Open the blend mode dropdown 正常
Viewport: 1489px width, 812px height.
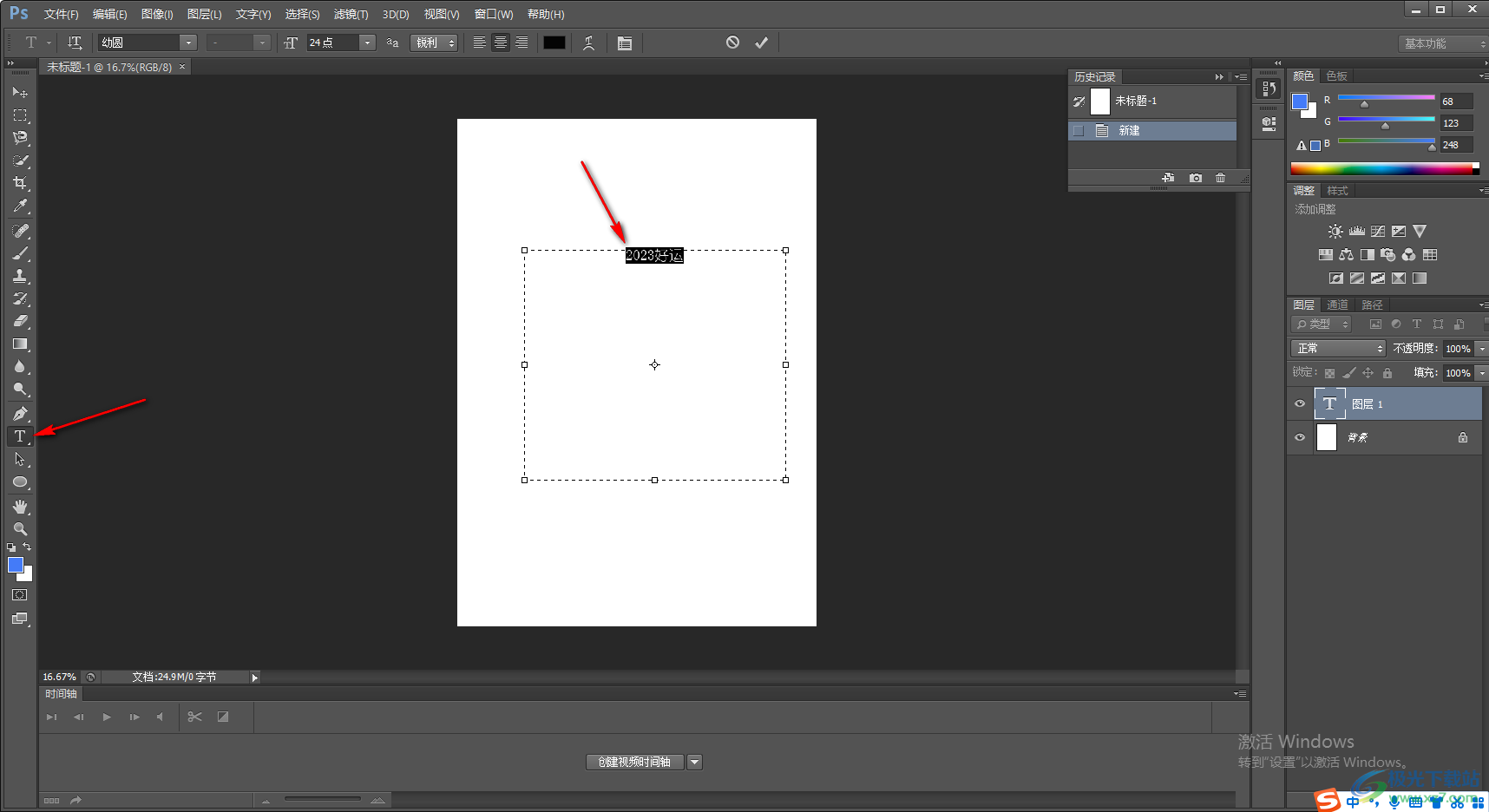coord(1337,348)
